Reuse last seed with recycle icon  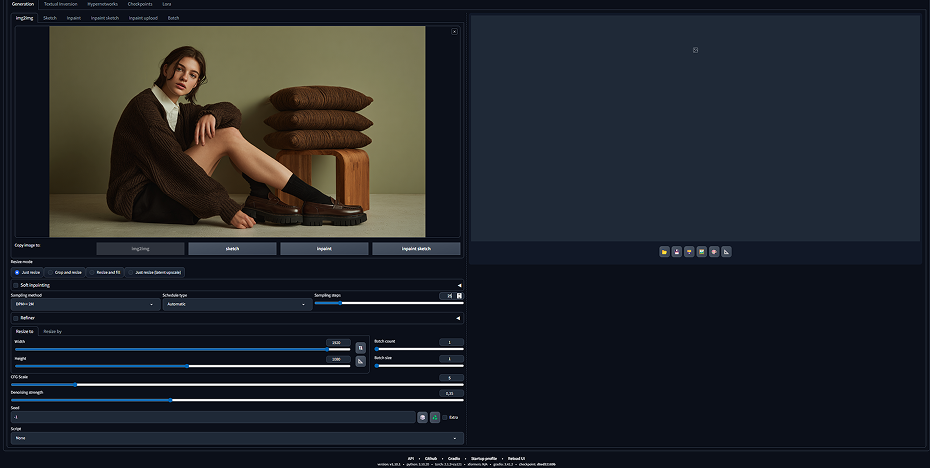[x=435, y=418]
